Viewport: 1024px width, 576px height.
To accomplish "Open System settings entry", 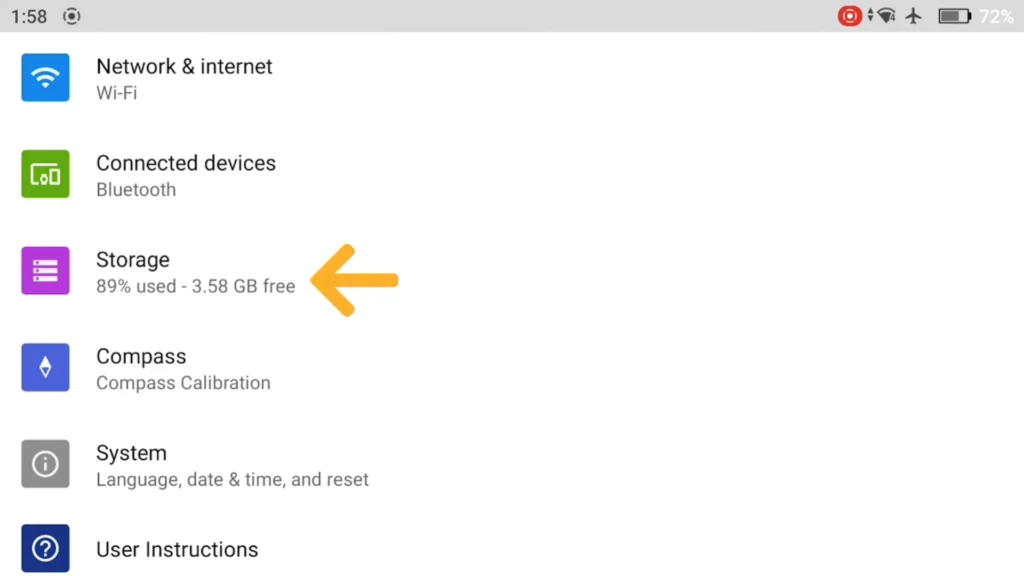I will pos(512,464).
